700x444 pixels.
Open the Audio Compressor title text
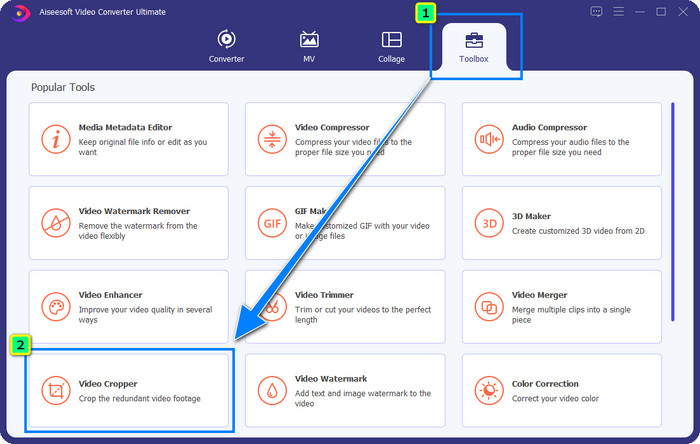[x=549, y=128]
